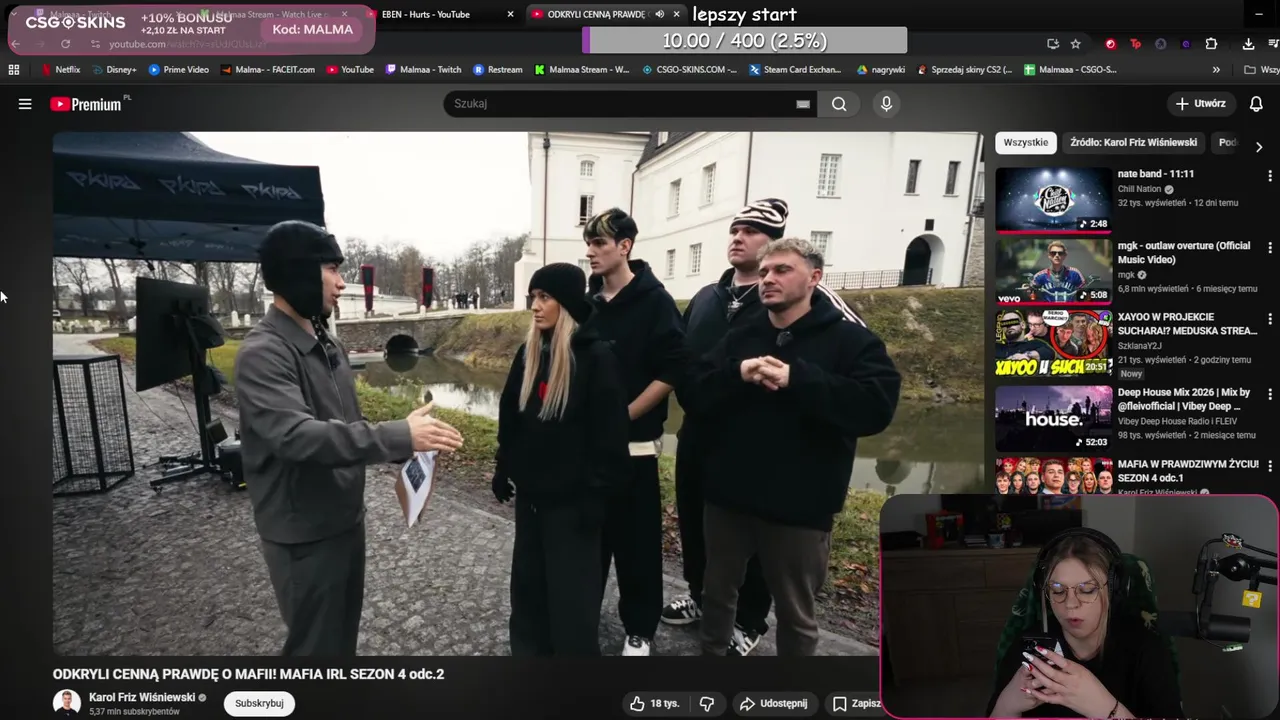
Task: Open options for nate band - 11:11
Action: tap(1270, 176)
